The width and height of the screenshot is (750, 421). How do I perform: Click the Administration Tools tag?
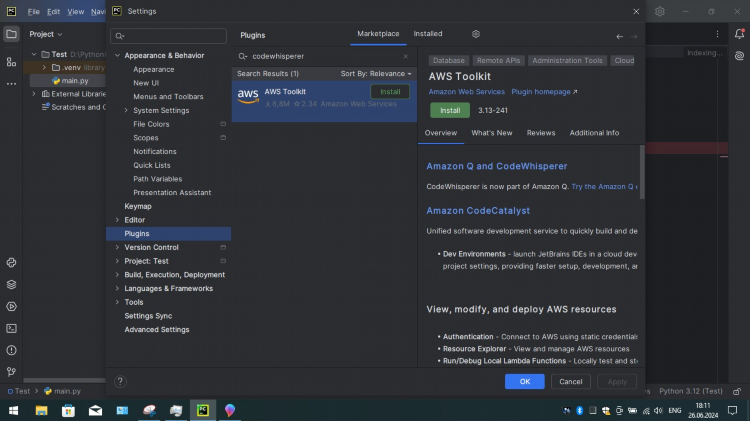[567, 61]
